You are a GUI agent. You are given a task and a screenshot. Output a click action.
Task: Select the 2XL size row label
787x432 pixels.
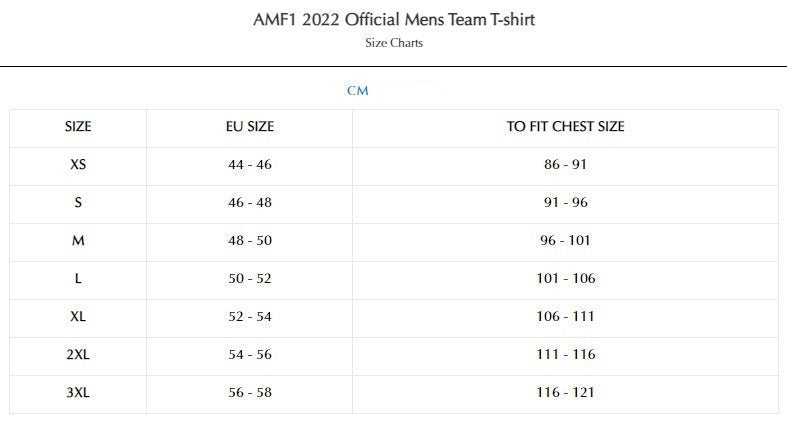click(x=78, y=354)
